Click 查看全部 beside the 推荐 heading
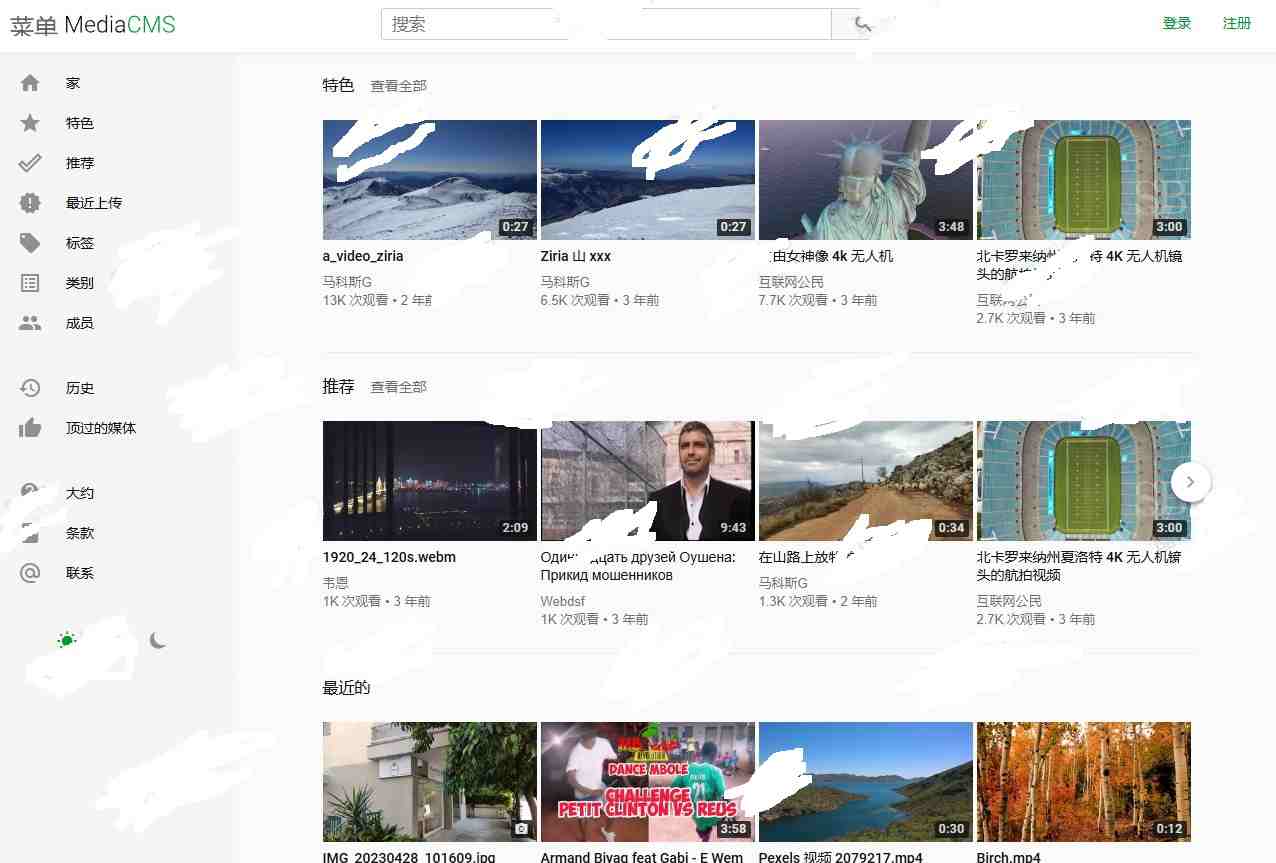The image size is (1276, 863). (398, 387)
